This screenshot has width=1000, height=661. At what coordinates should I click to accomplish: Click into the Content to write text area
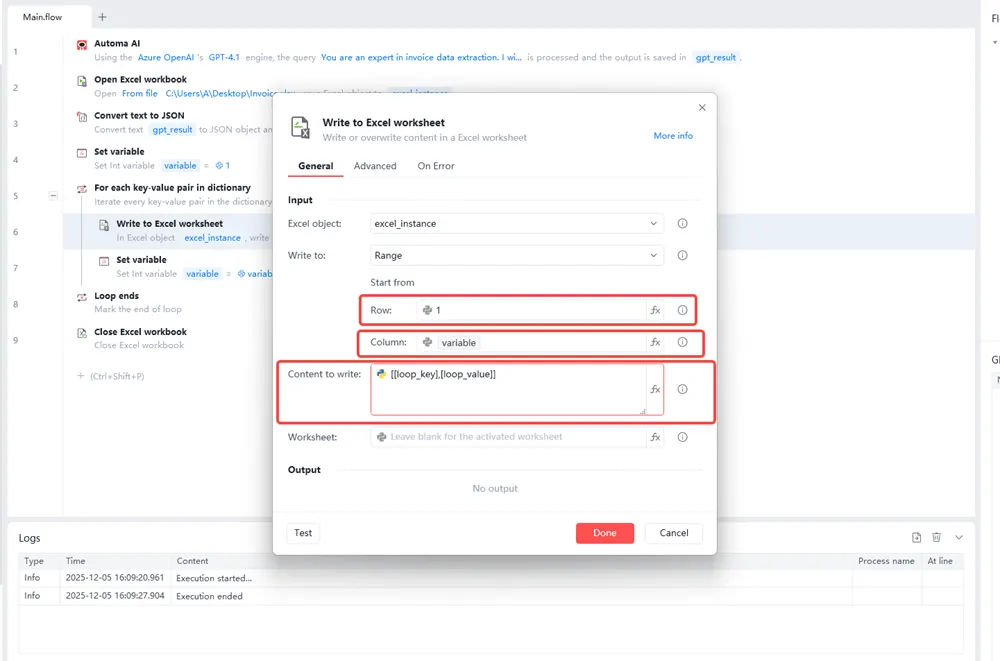pos(508,389)
